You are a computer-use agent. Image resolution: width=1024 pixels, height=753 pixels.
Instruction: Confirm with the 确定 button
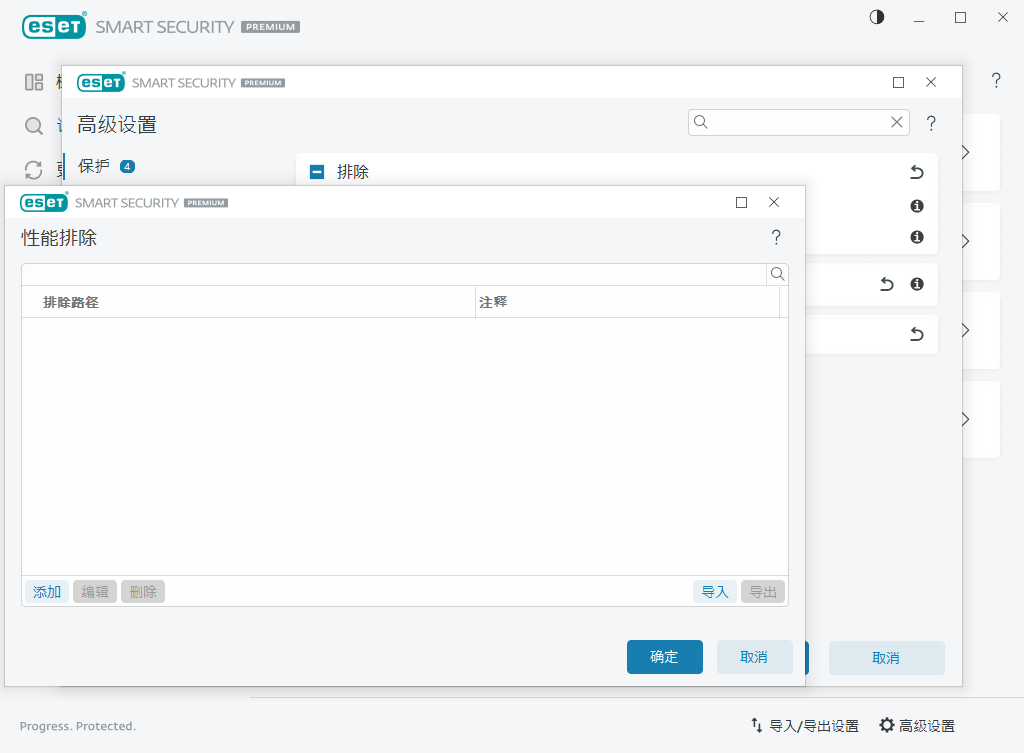664,657
